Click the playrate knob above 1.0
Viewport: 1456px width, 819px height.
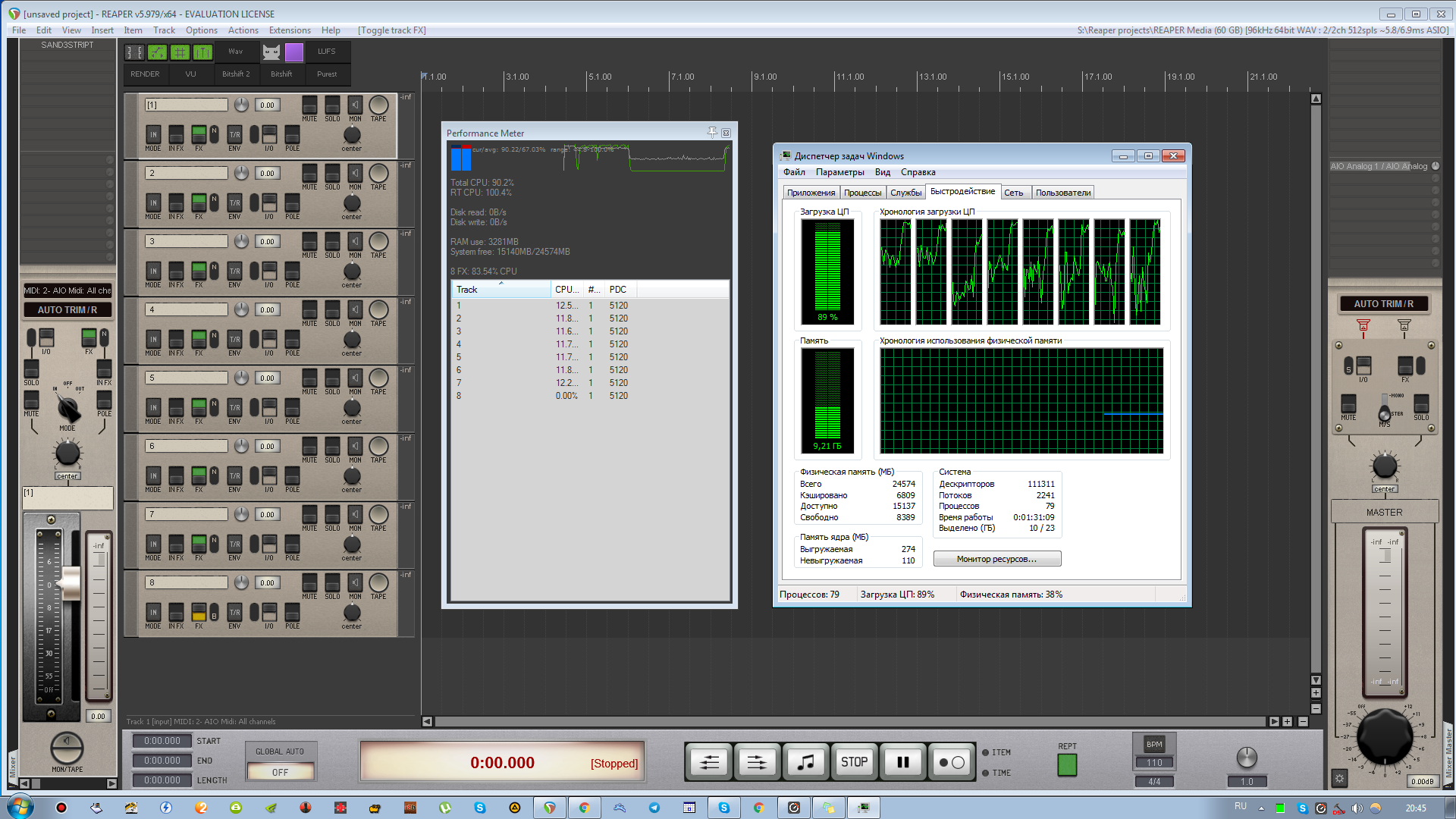click(1247, 757)
